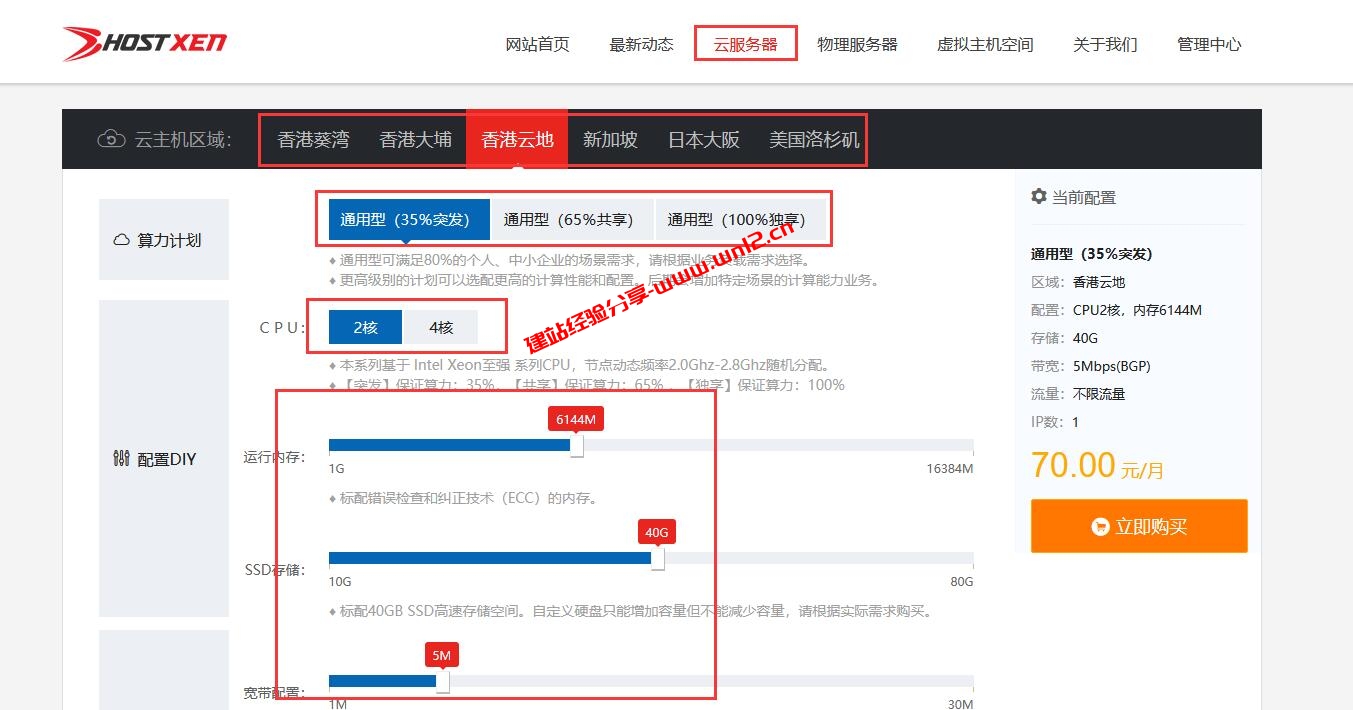This screenshot has width=1353, height=710.
Task: Select the 2核 CPU option
Action: coord(364,327)
